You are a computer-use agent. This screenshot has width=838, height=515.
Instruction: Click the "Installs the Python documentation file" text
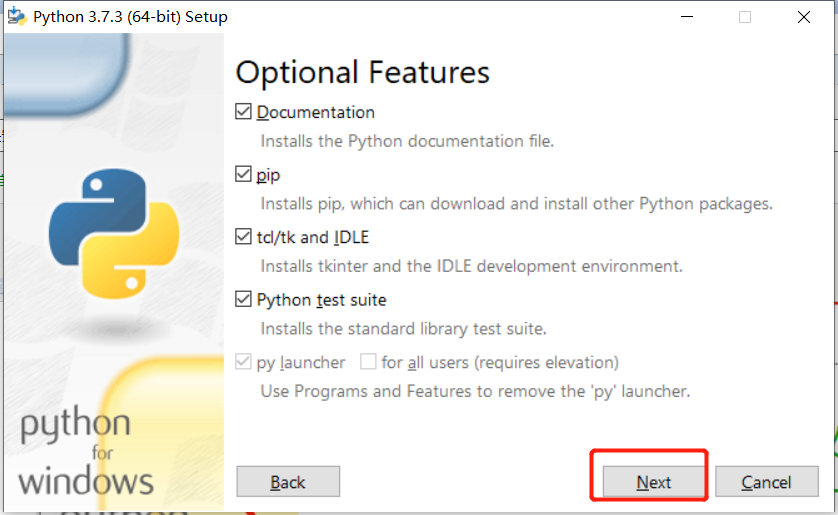[407, 141]
